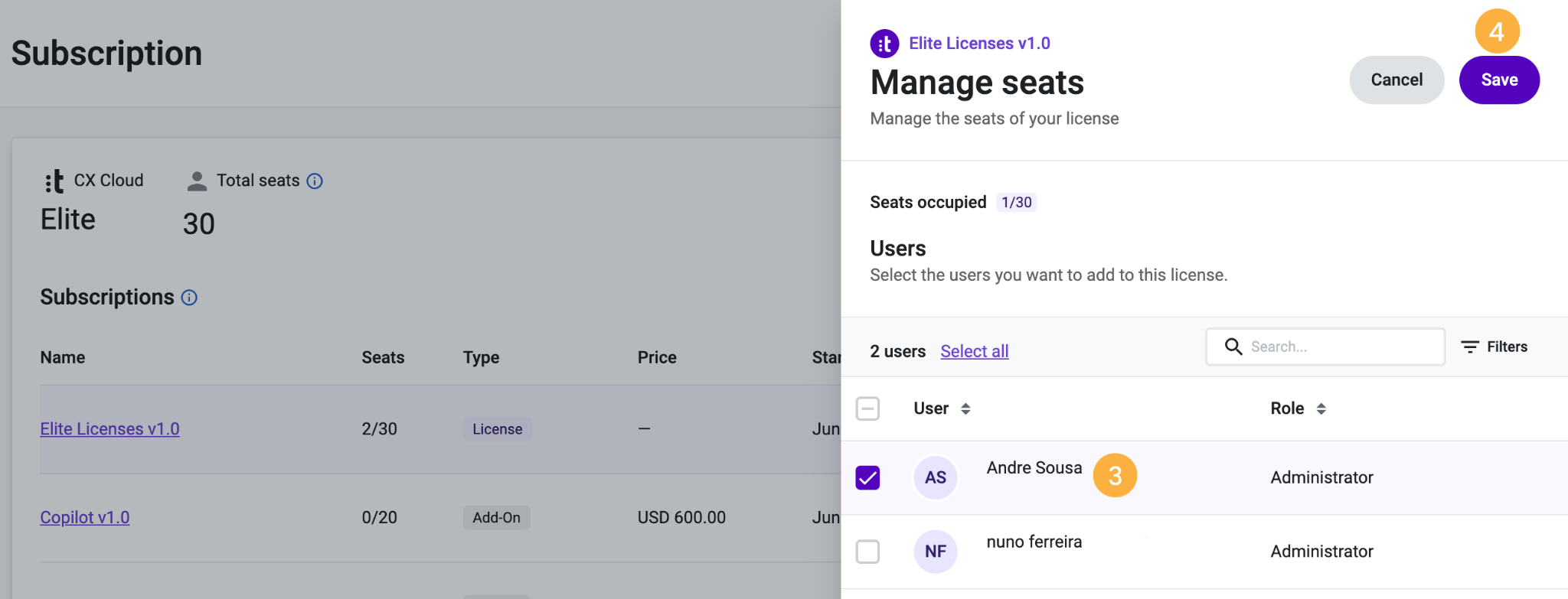Open the Filters button
1568x599 pixels.
point(1494,347)
